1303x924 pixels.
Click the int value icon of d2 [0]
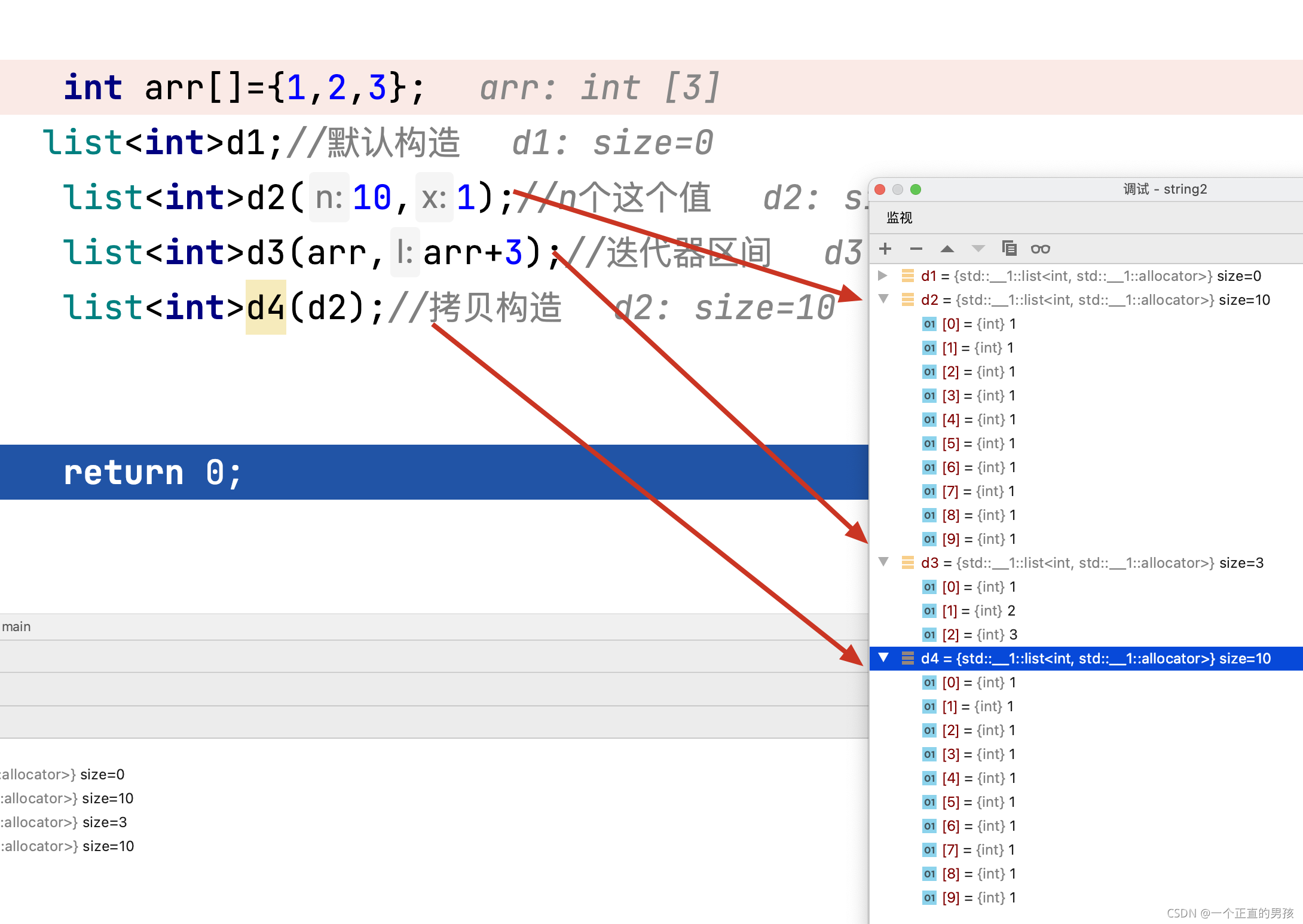click(x=929, y=324)
